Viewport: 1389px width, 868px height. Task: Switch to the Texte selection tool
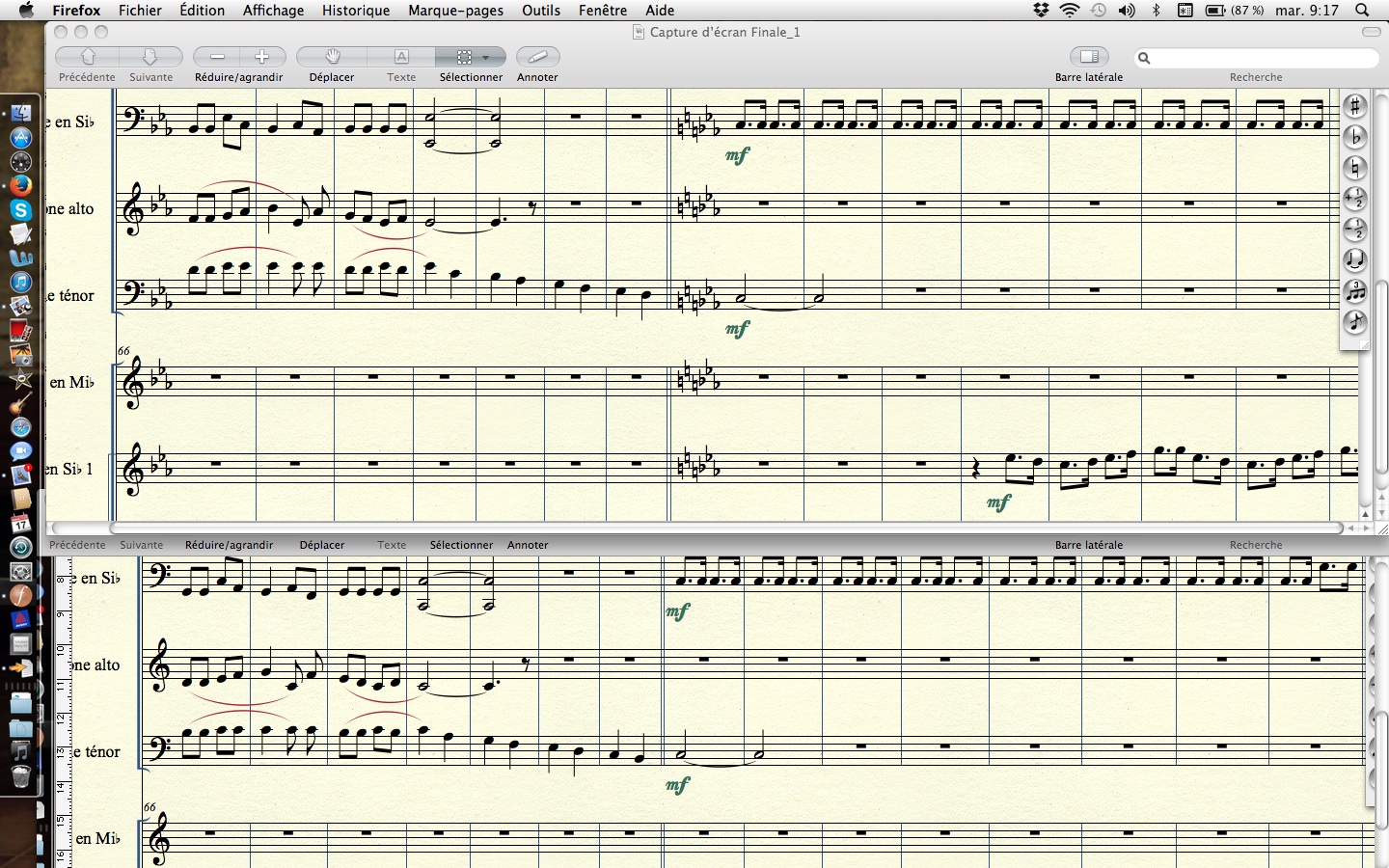tap(401, 57)
